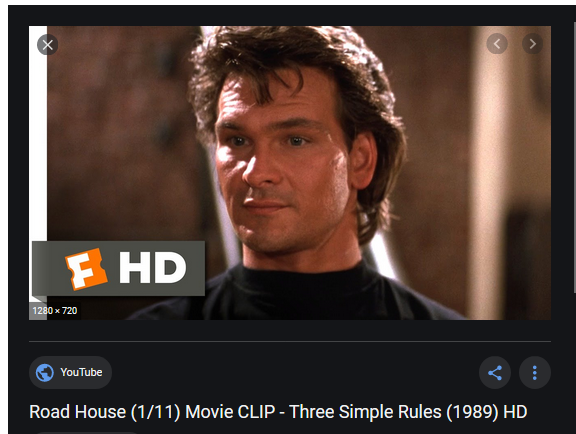Open the three-dot more options menu
The width and height of the screenshot is (576, 434).
[534, 373]
